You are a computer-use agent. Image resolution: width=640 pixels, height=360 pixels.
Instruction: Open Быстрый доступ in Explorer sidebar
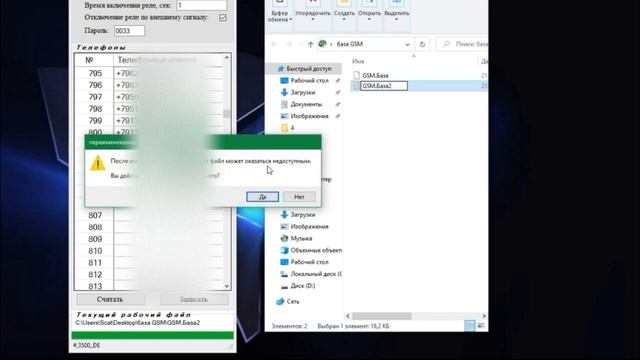tap(308, 69)
